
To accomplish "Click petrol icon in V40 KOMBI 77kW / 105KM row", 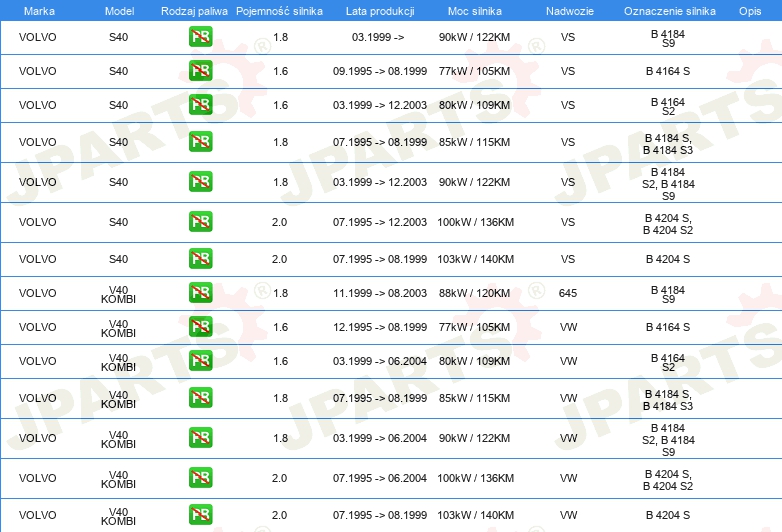I will coord(200,327).
